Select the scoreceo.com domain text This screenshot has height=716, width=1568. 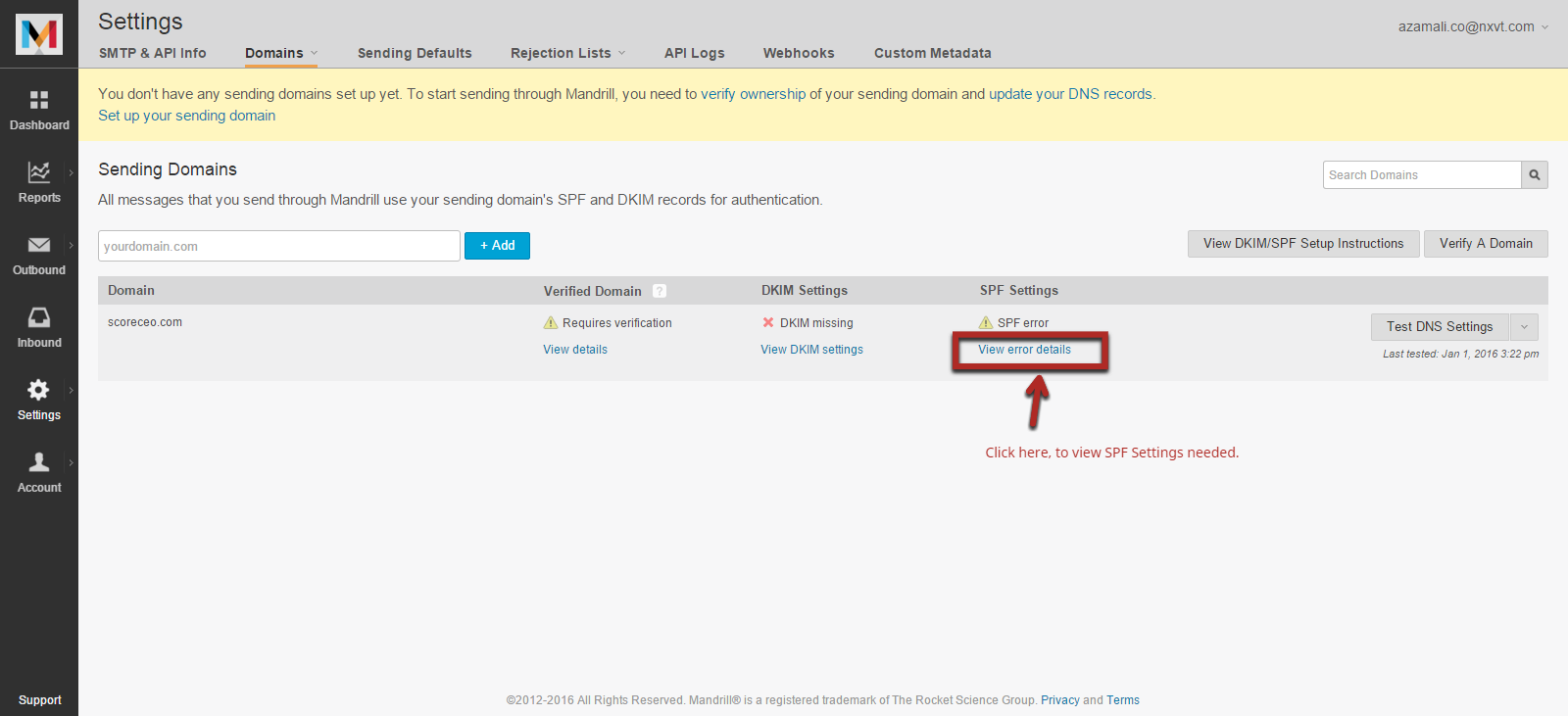pyautogui.click(x=145, y=322)
